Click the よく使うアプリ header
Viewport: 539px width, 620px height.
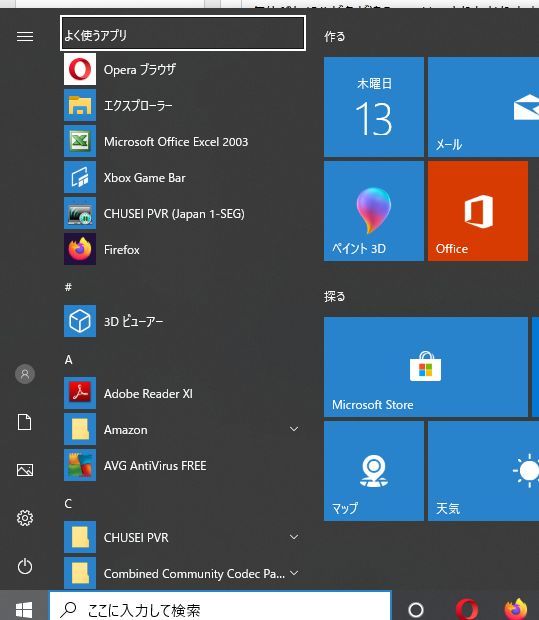(x=183, y=33)
